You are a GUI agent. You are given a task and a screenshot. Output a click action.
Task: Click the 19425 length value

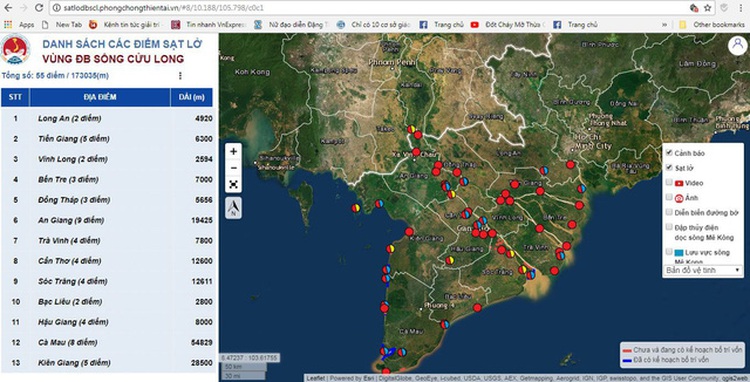[202, 220]
